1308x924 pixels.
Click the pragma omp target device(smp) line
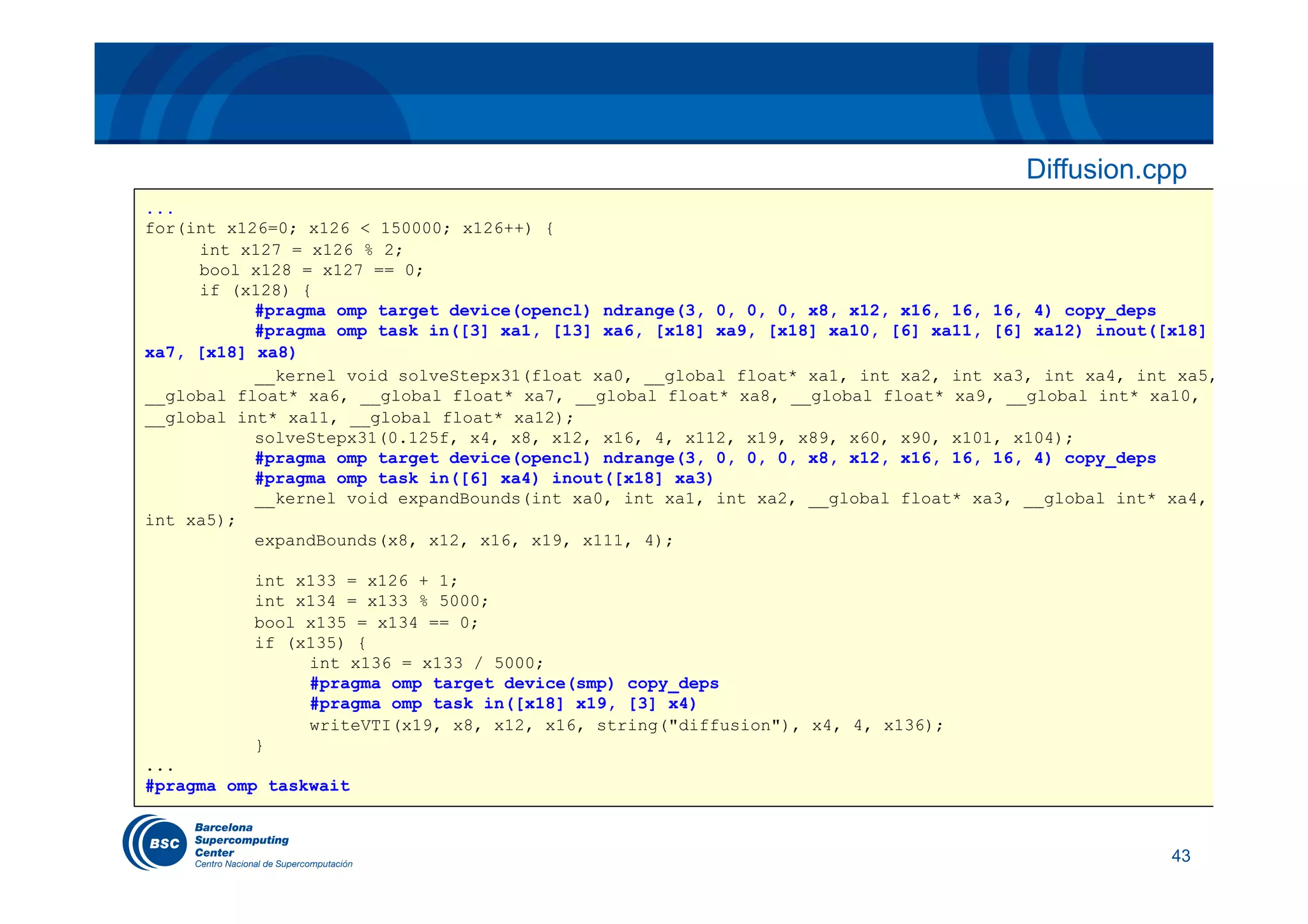tap(514, 684)
